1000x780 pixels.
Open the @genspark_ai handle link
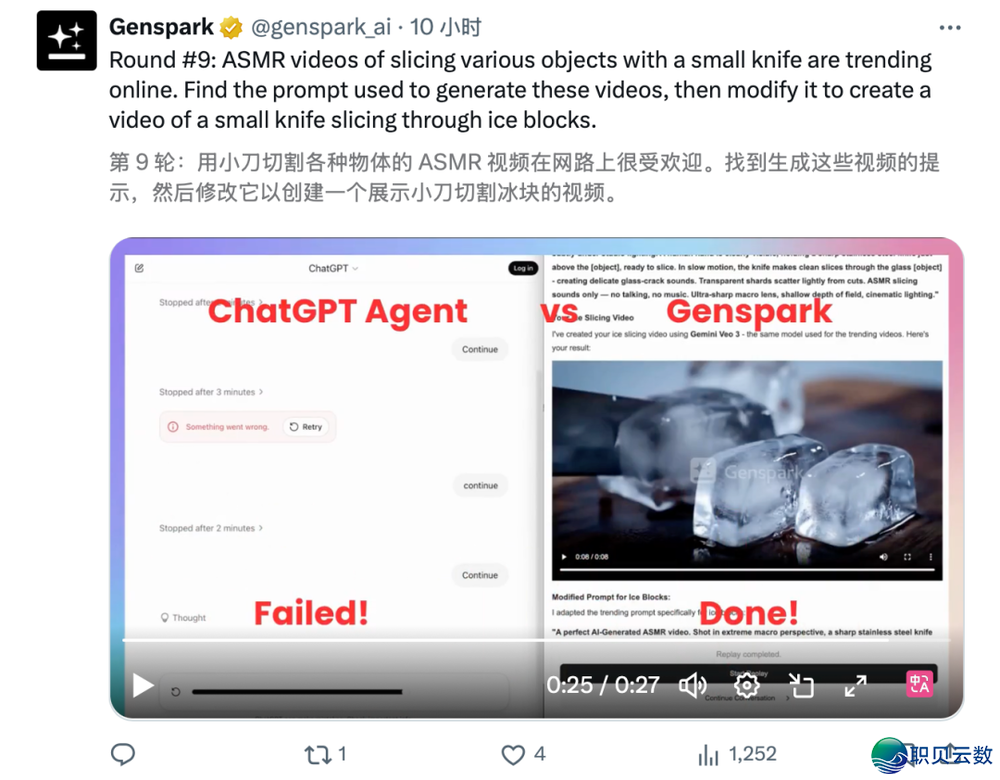(321, 27)
